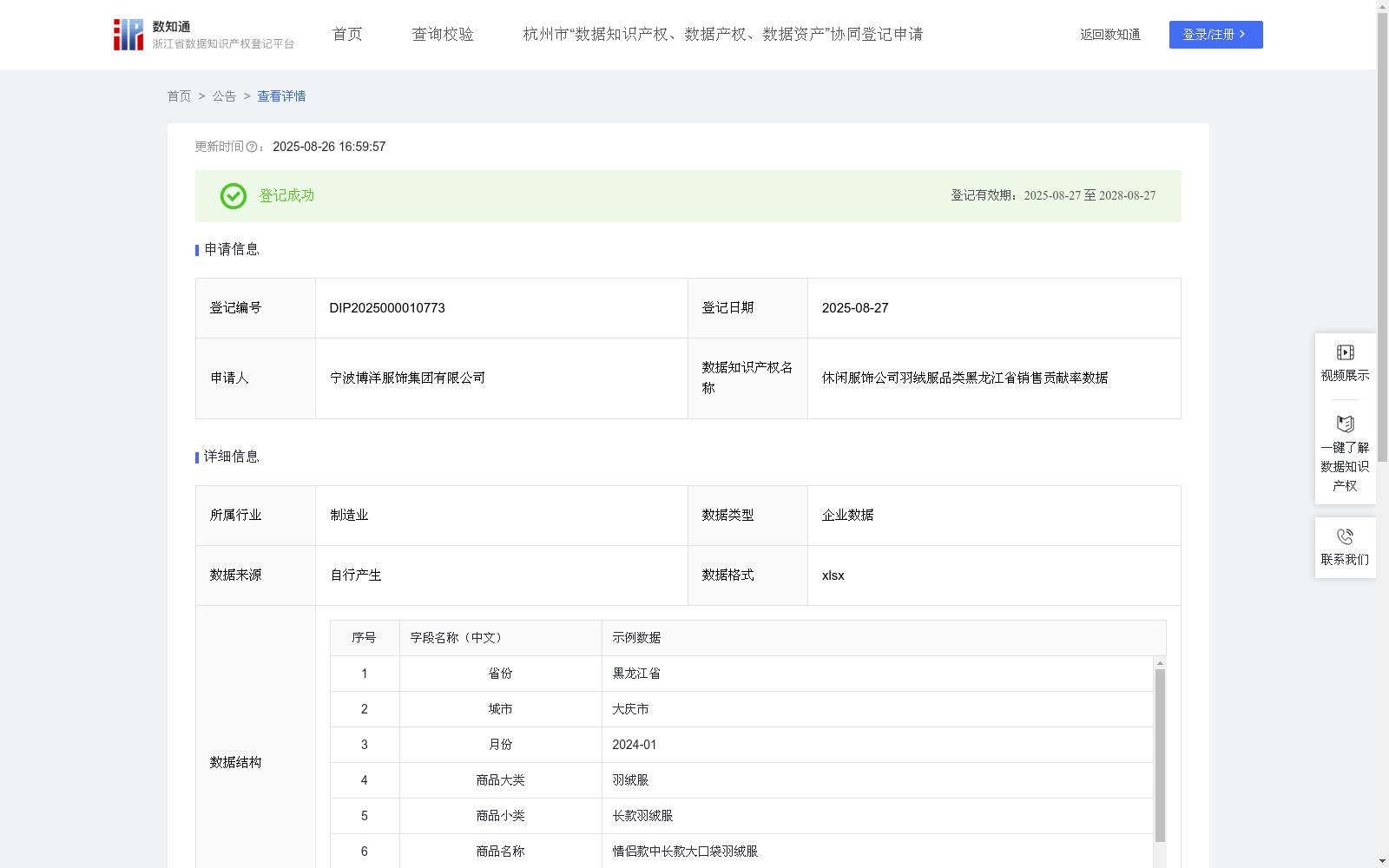Open the 视频展示 video icon

(1345, 352)
